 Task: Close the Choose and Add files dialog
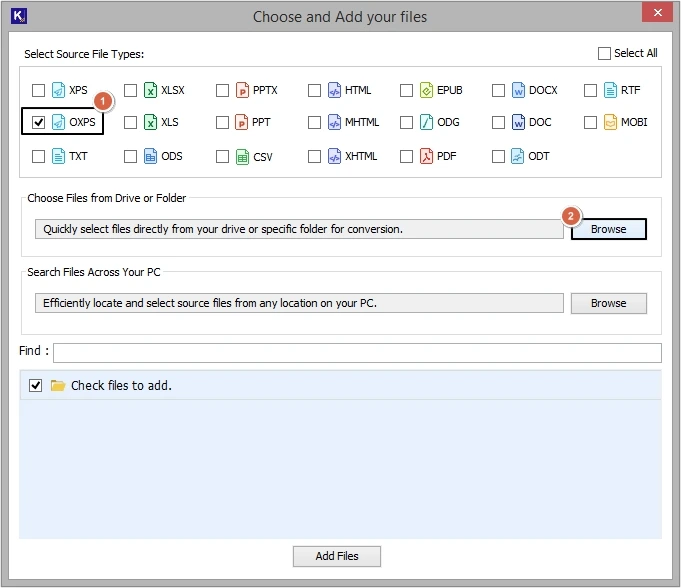[x=658, y=12]
